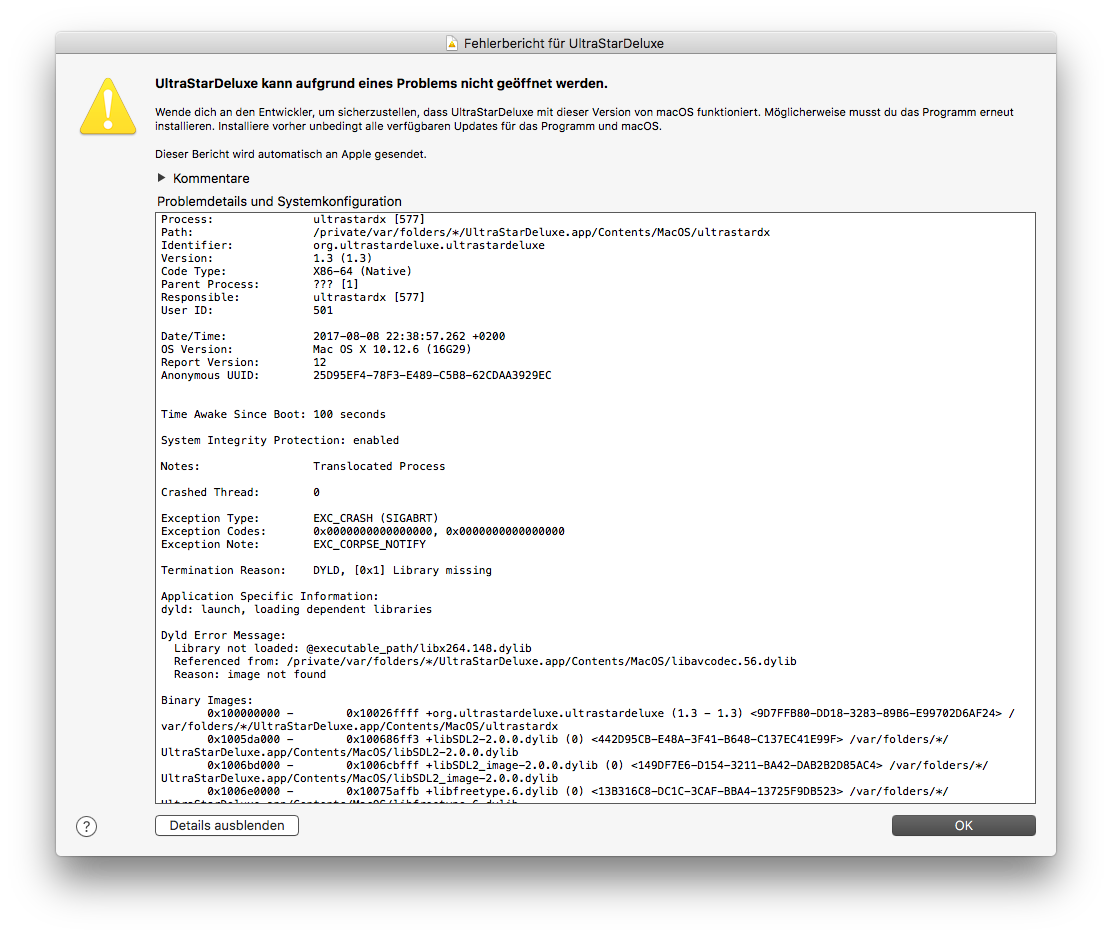1112x936 pixels.
Task: Click the 'Dyld Error Message:' heading
Action: pos(223,635)
